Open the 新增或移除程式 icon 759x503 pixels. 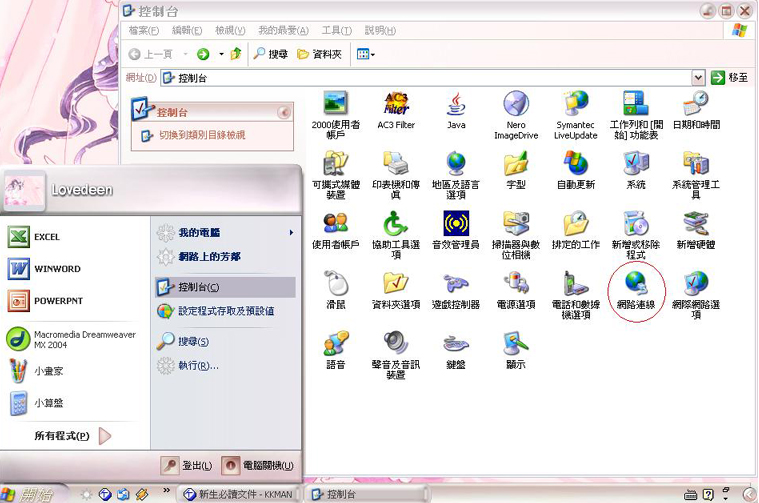(636, 225)
